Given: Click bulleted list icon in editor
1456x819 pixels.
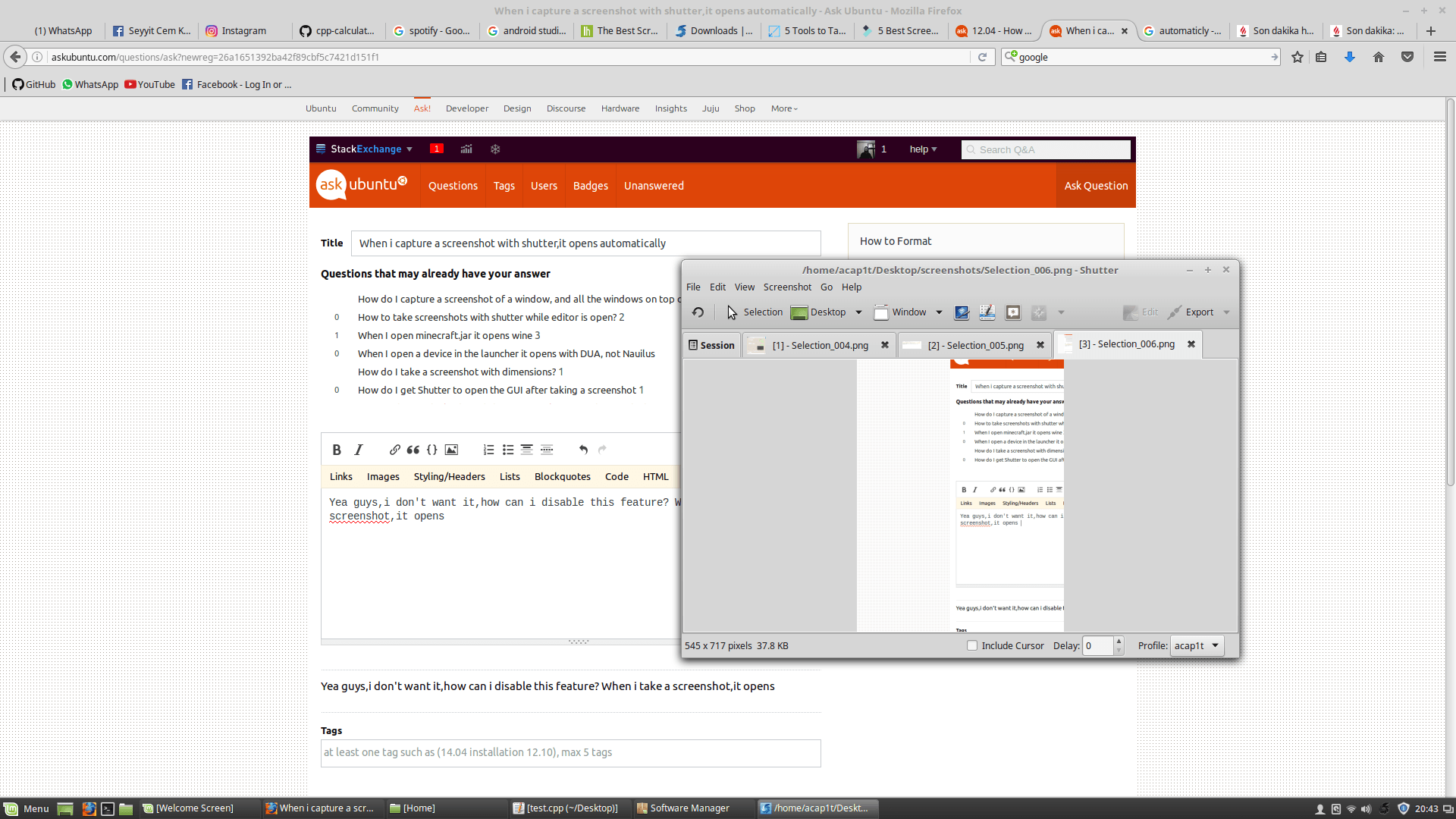Looking at the screenshot, I should point(508,450).
